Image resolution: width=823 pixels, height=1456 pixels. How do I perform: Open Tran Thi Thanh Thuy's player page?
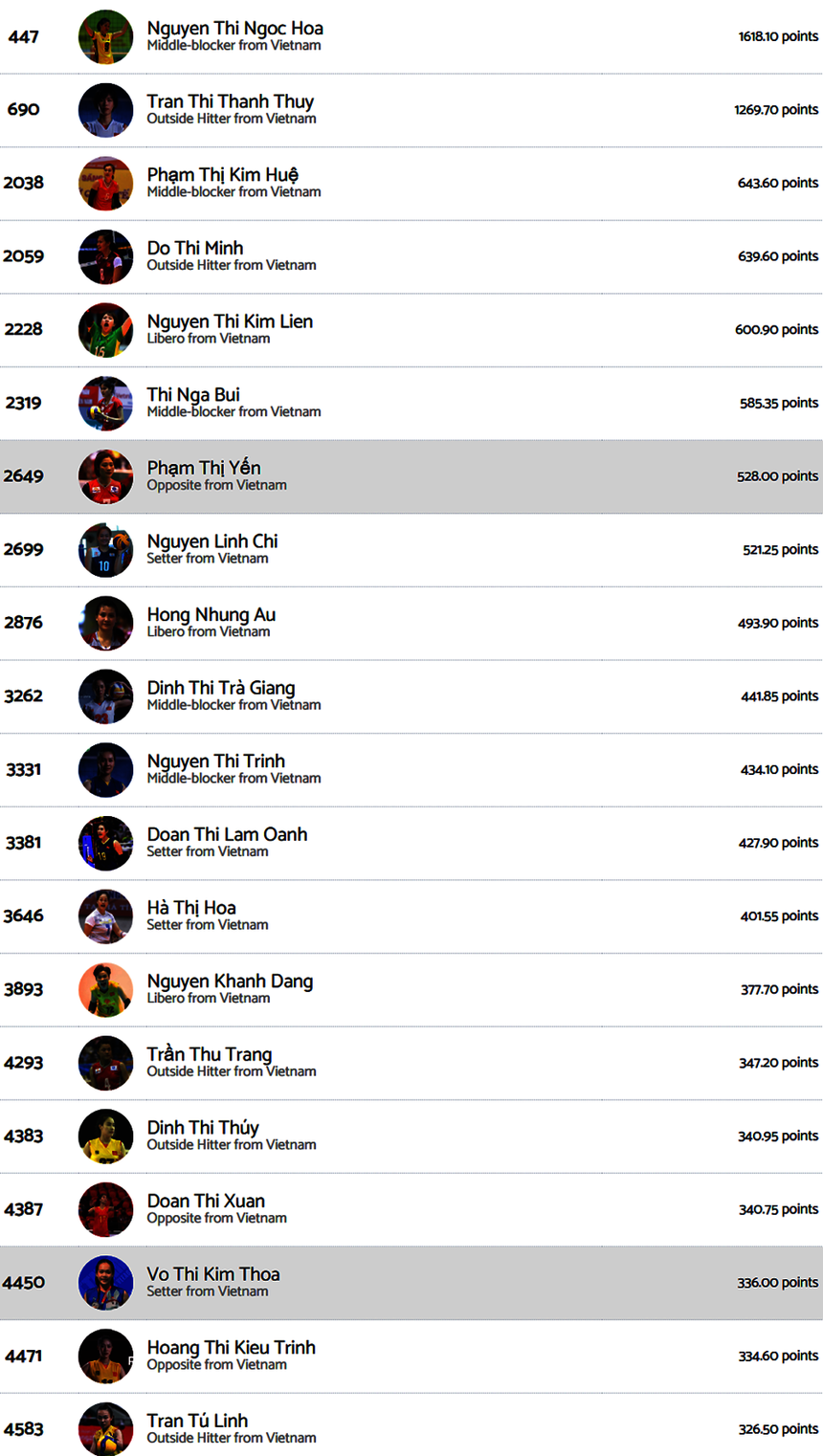[230, 101]
